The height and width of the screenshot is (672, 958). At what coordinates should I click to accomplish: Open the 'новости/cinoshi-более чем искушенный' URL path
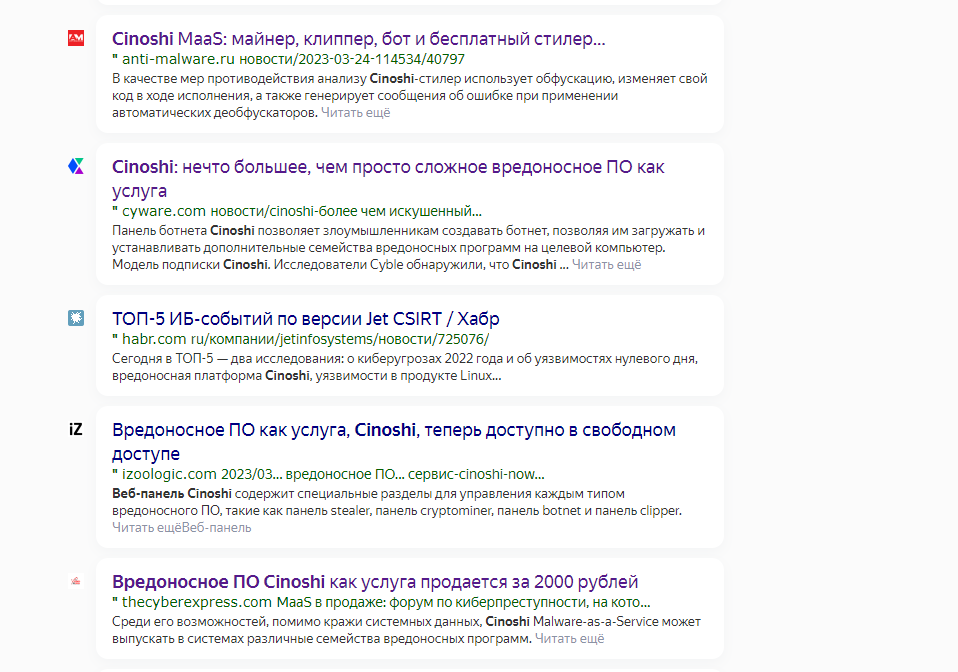click(346, 211)
